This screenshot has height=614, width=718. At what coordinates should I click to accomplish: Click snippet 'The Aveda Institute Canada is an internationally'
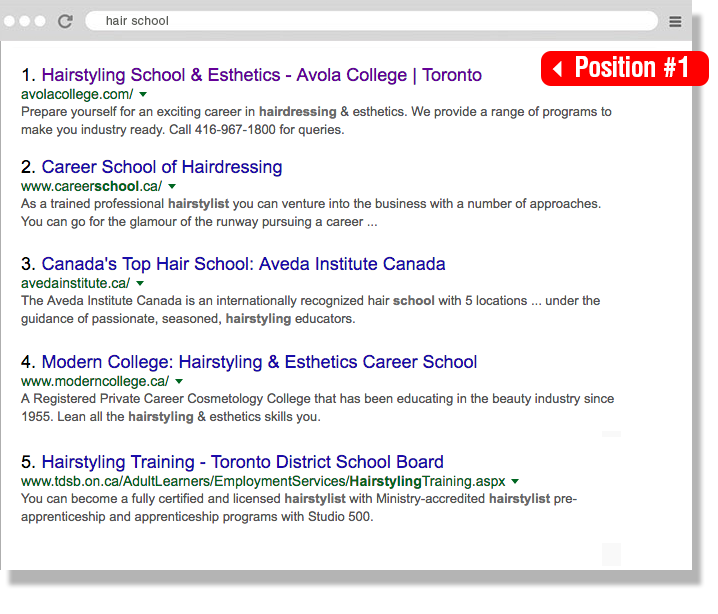pyautogui.click(x=310, y=310)
